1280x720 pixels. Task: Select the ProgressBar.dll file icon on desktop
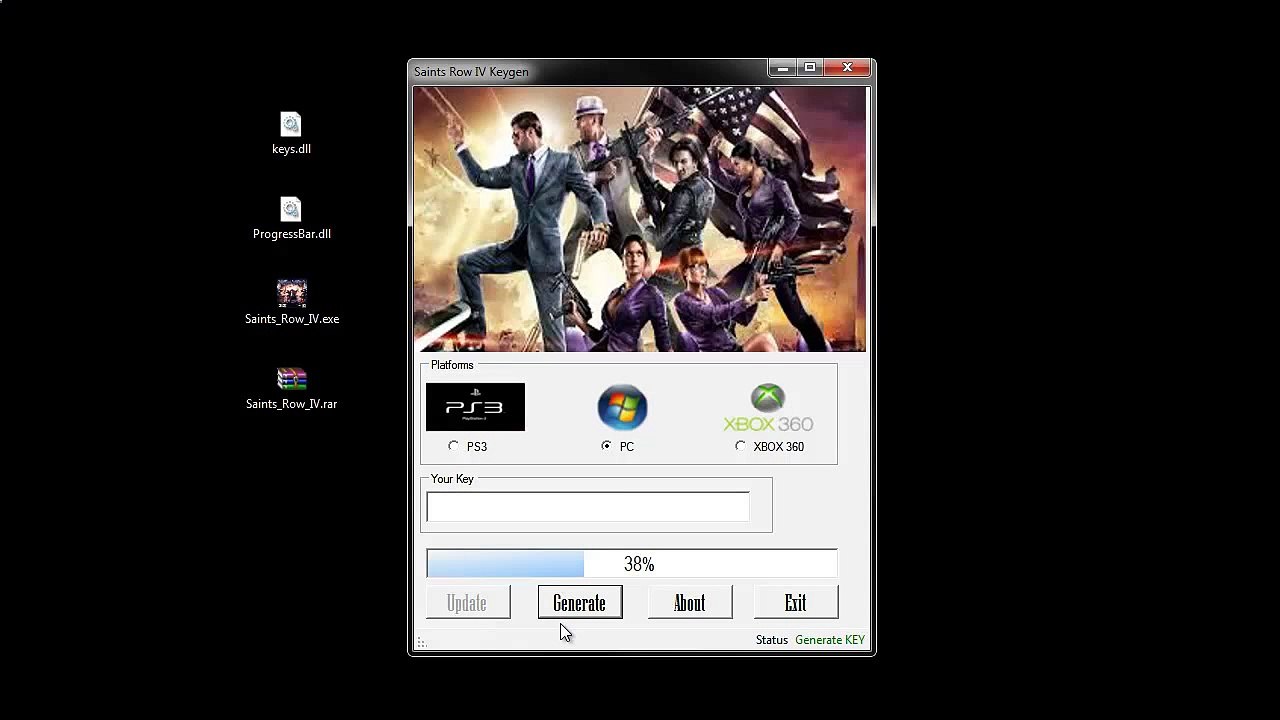(x=291, y=210)
